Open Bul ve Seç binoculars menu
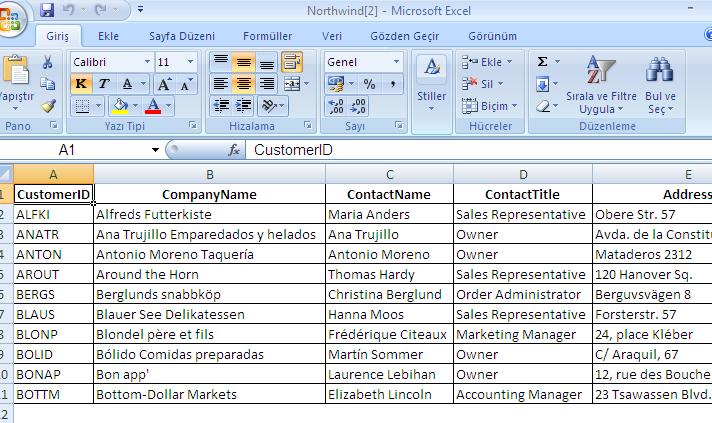This screenshot has width=712, height=423. pyautogui.click(x=660, y=84)
